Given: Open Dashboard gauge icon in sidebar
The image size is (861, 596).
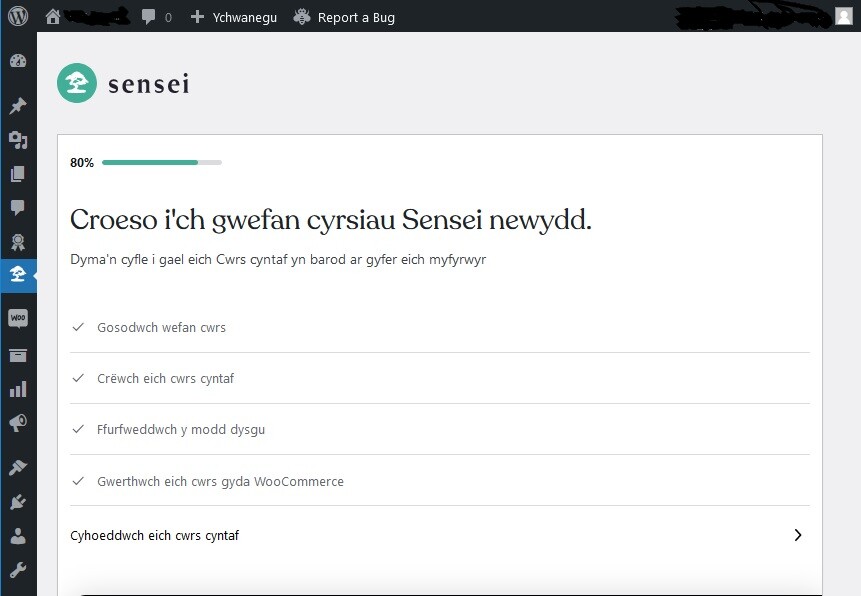Looking at the screenshot, I should click(x=18, y=61).
